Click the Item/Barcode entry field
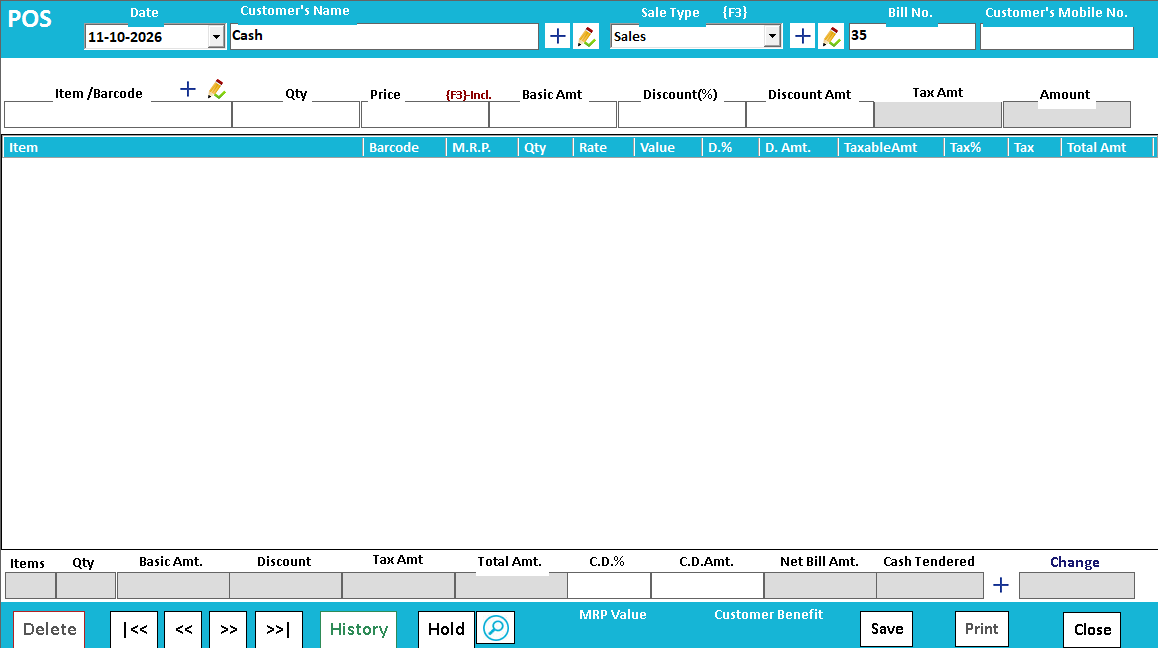 click(x=118, y=115)
